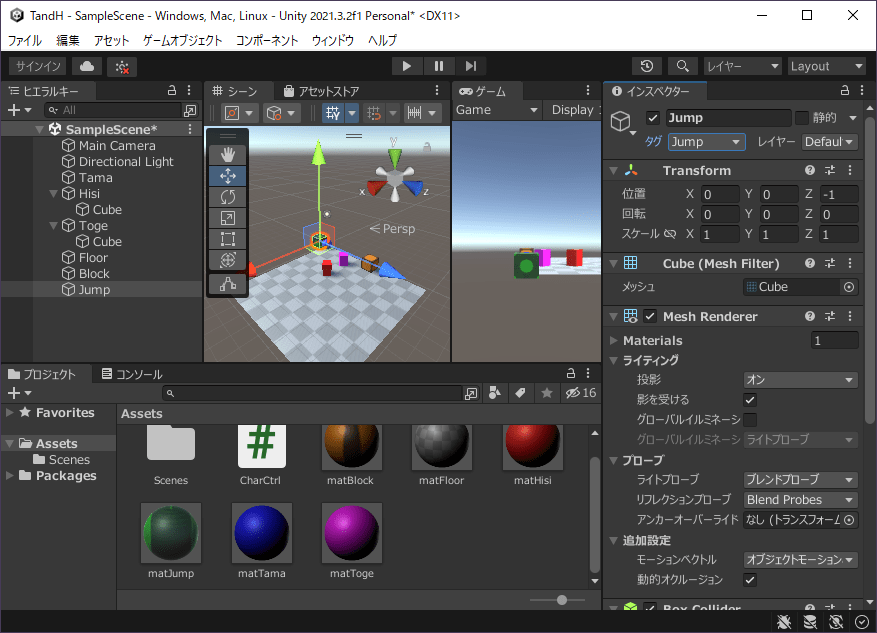
Task: Click the search by type icon
Action: pyautogui.click(x=494, y=393)
